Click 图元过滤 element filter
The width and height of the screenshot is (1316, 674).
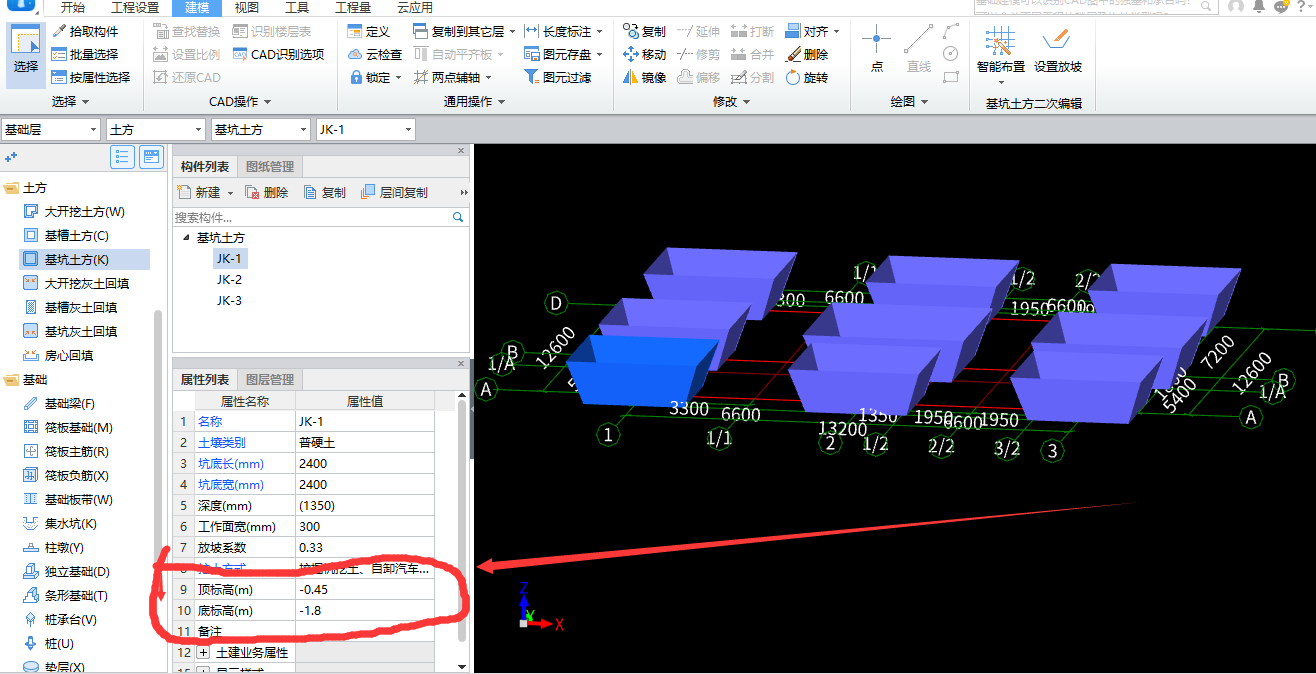point(558,77)
